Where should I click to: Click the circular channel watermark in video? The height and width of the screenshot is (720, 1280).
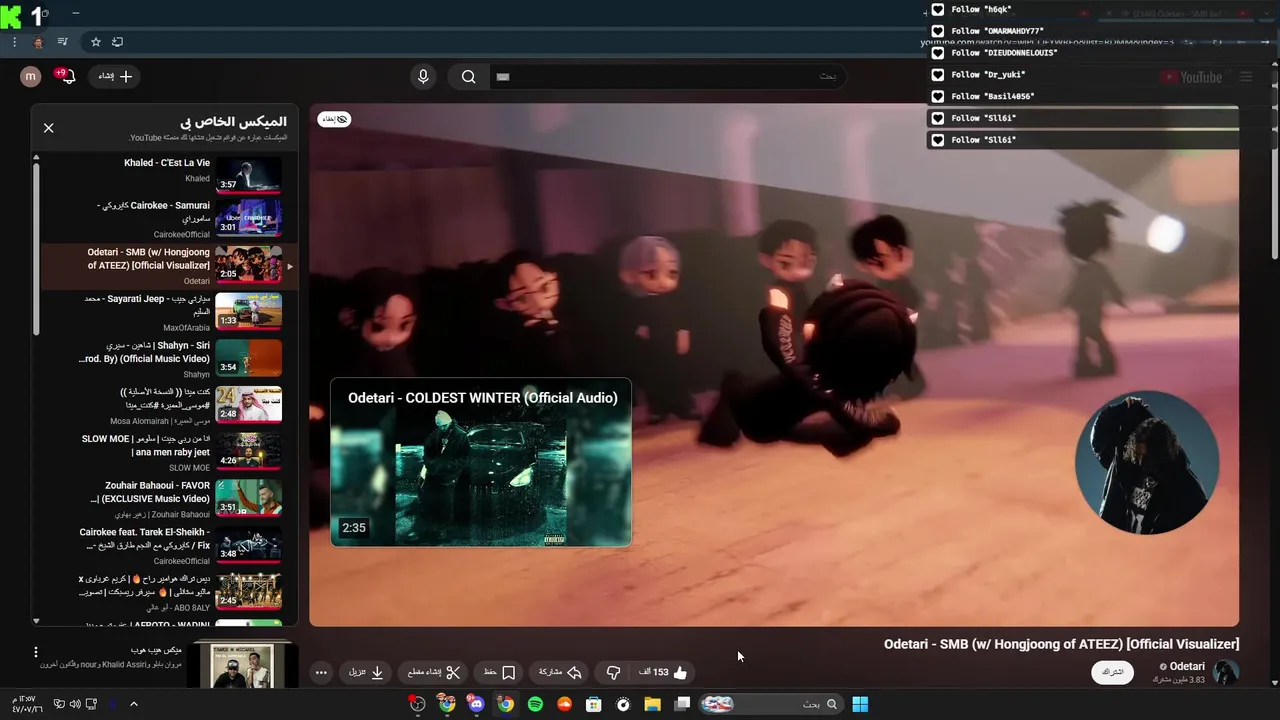[x=1147, y=462]
